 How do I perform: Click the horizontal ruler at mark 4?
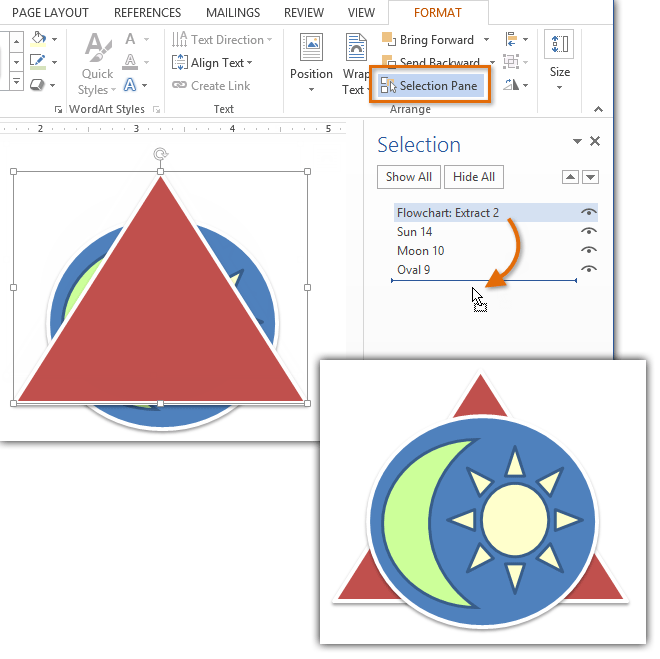pos(232,129)
